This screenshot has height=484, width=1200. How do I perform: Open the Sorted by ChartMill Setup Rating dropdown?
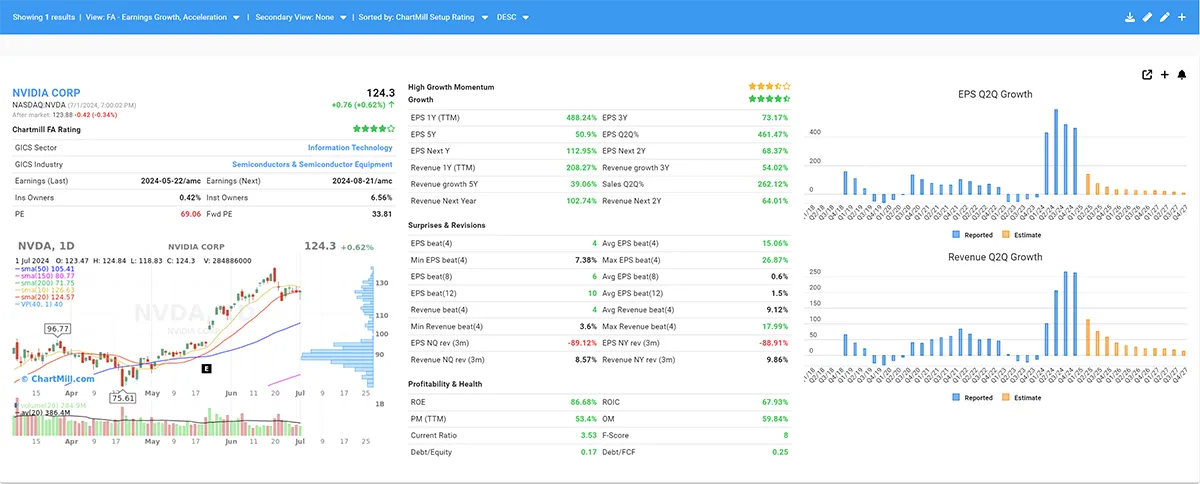coord(422,17)
